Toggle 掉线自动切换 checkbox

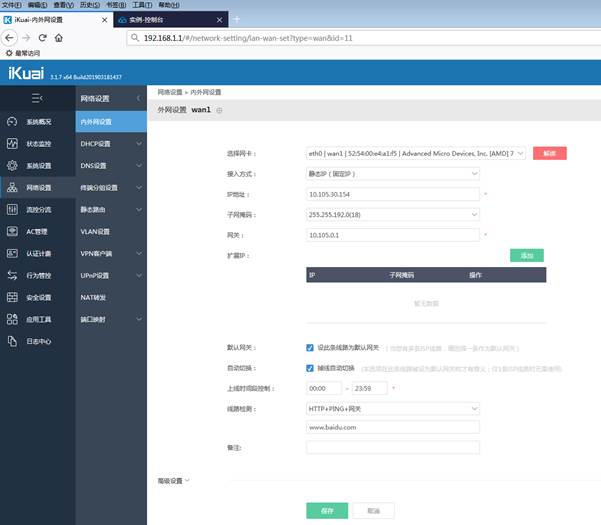310,368
